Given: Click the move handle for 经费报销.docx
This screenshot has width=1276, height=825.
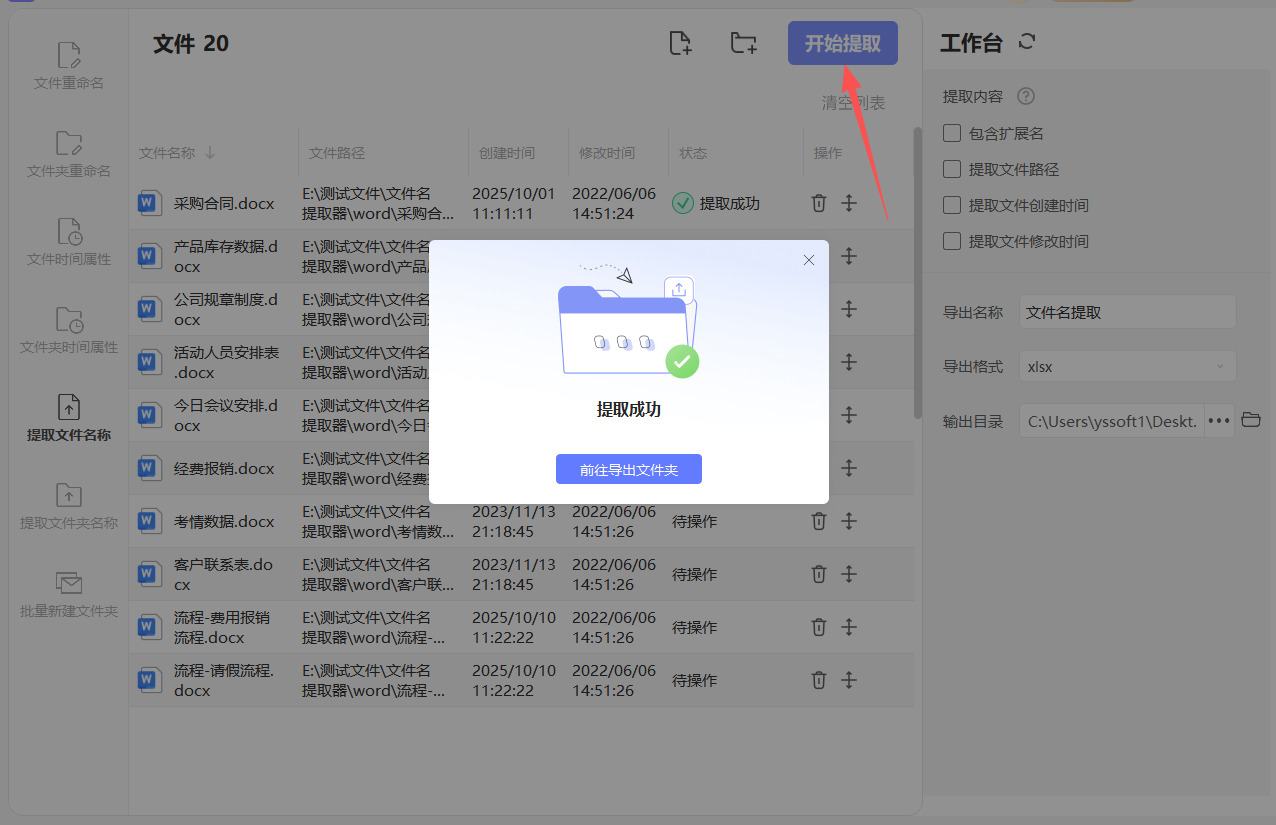Looking at the screenshot, I should coord(849,468).
